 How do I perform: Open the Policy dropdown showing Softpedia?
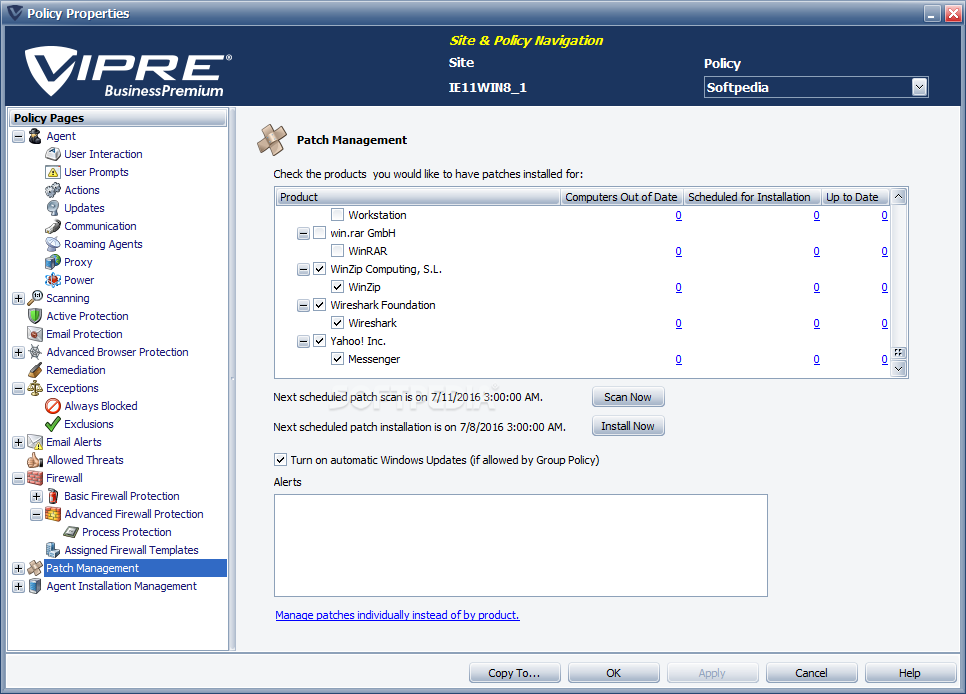(919, 87)
